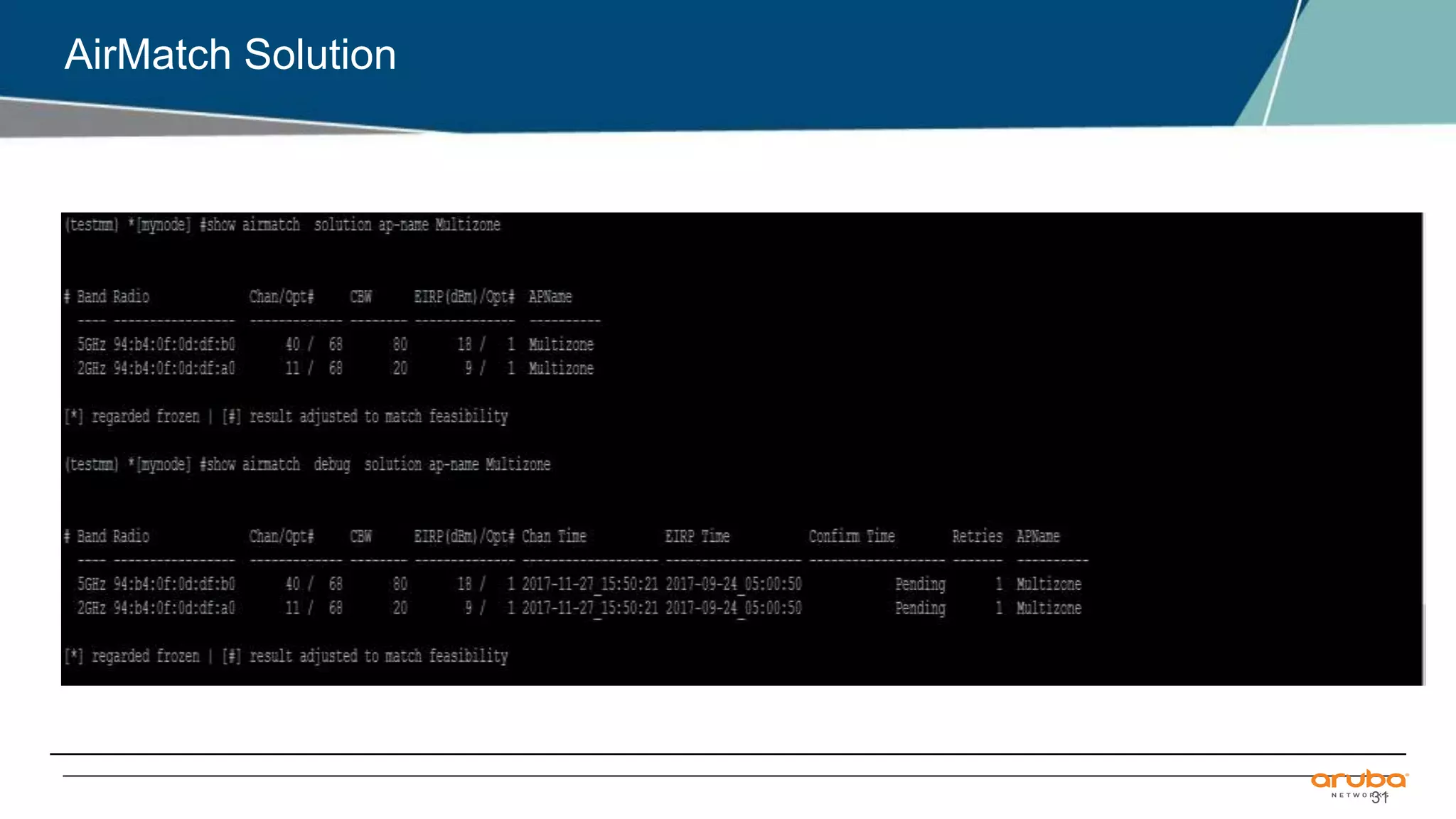
Task: Click Multizone in debug table's 5GHz row
Action: pos(1049,584)
